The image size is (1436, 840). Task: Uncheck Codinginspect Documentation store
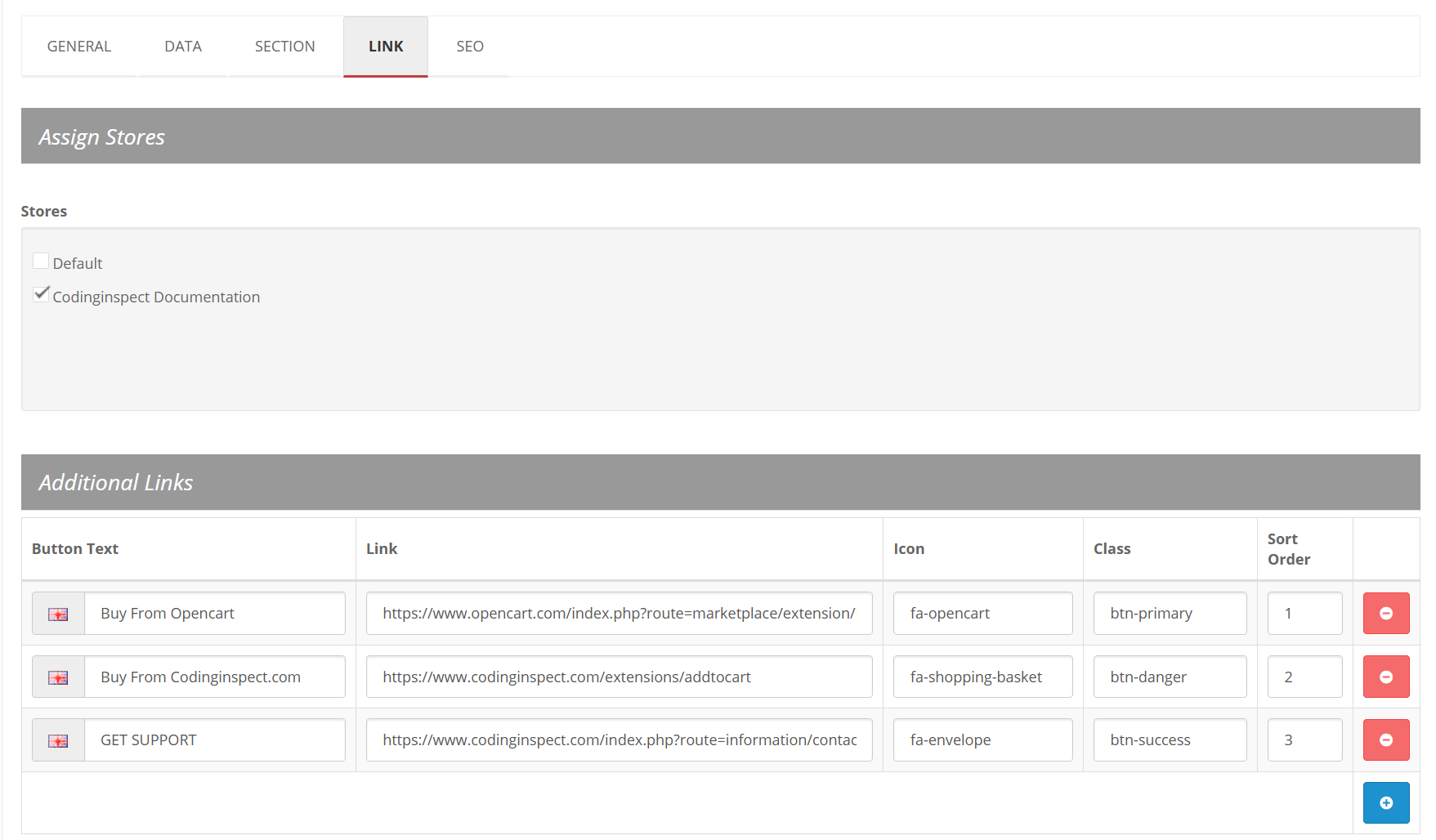(41, 294)
